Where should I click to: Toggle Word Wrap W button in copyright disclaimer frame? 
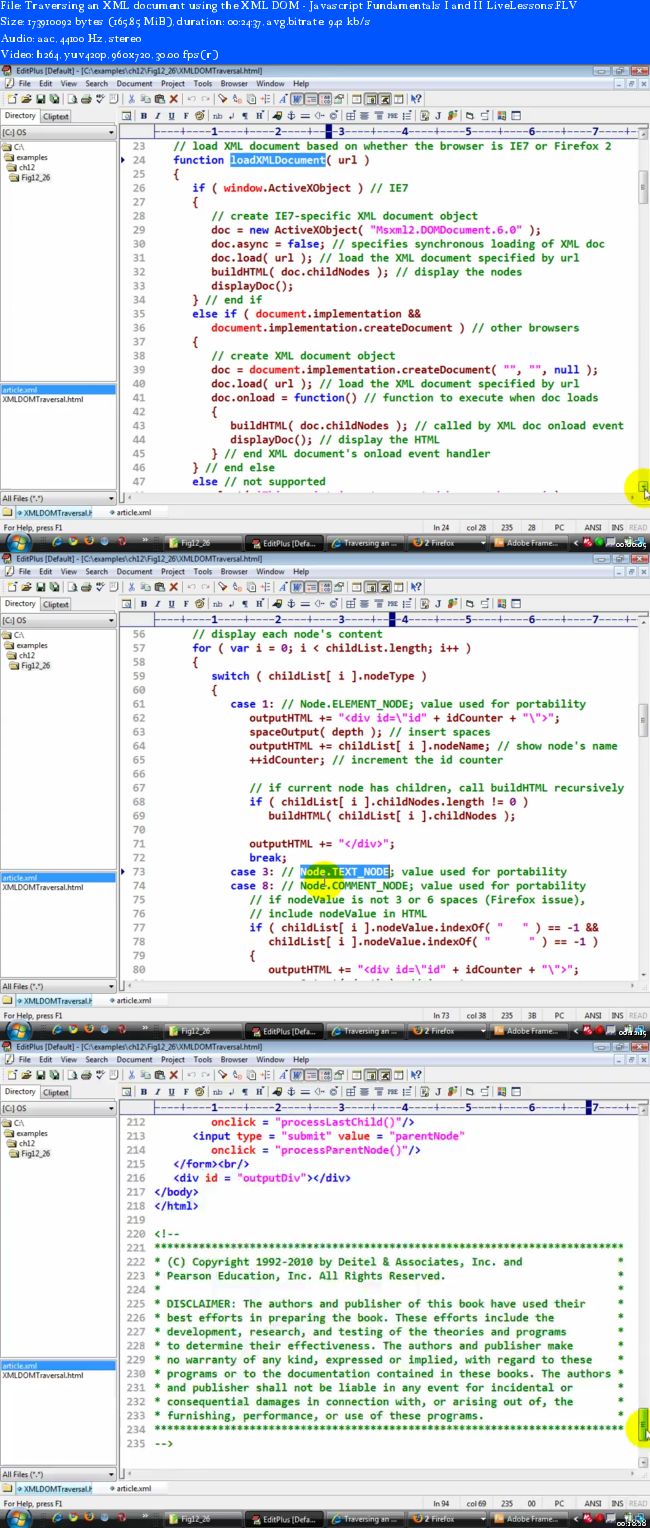pyautogui.click(x=296, y=1076)
